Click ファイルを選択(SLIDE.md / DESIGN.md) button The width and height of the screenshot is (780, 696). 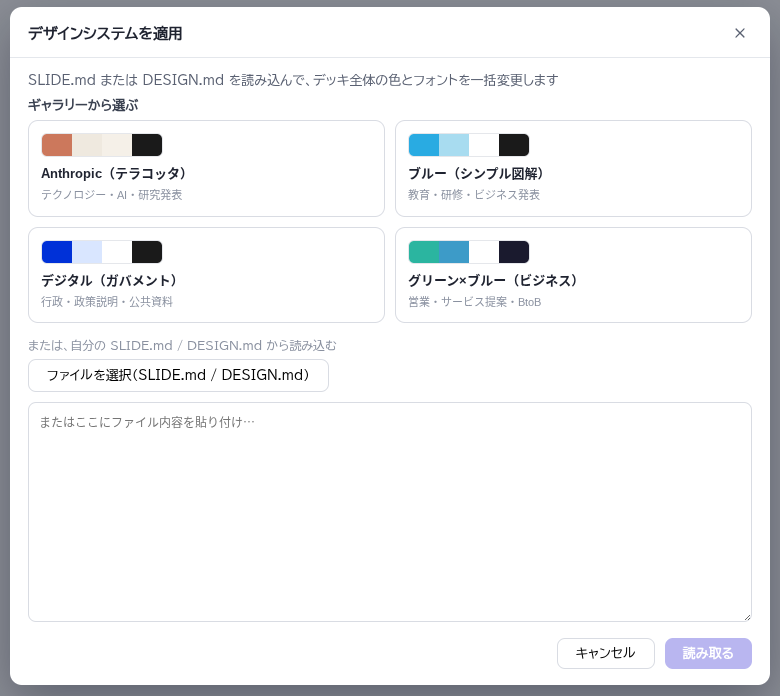pyautogui.click(x=178, y=375)
